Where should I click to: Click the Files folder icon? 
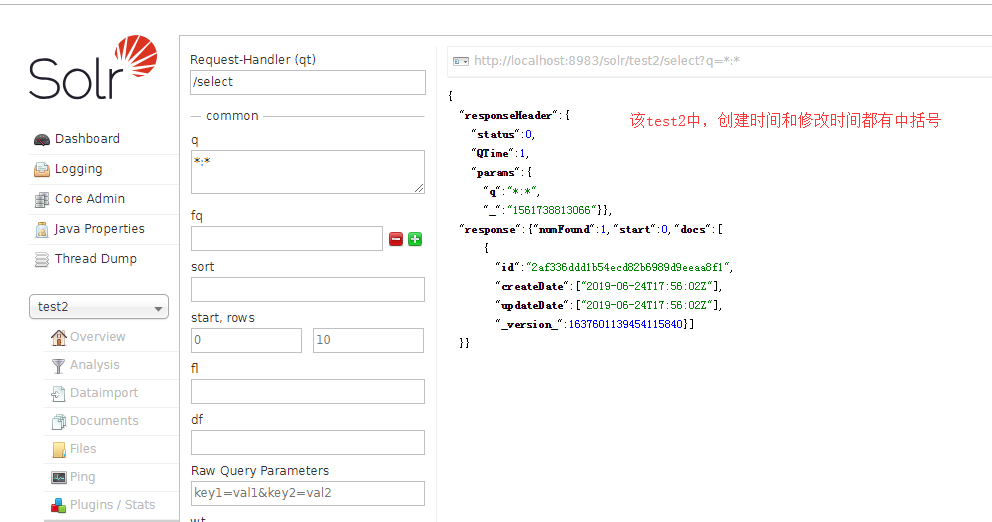pyautogui.click(x=59, y=450)
